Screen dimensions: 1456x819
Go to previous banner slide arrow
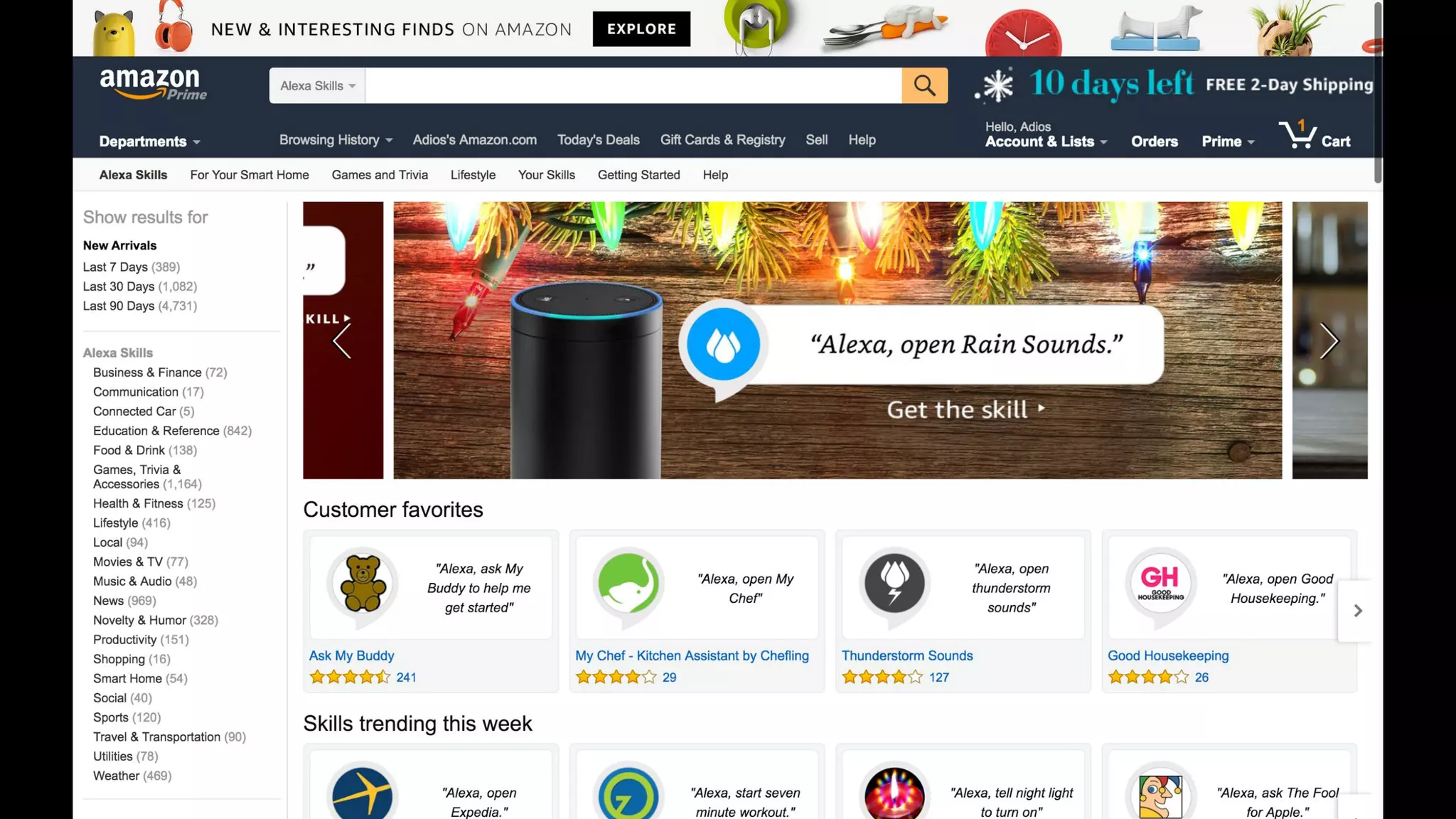coord(342,341)
